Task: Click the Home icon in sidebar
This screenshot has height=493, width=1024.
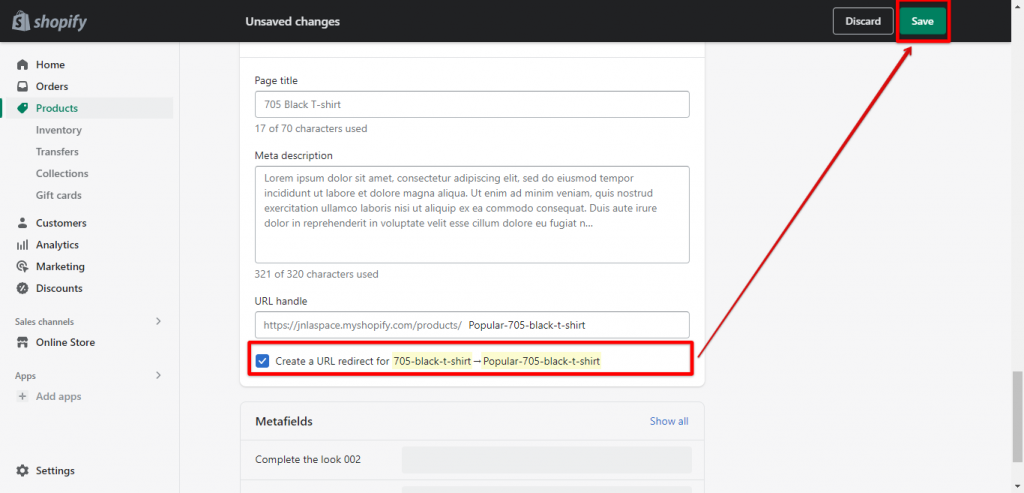Action: coord(22,65)
